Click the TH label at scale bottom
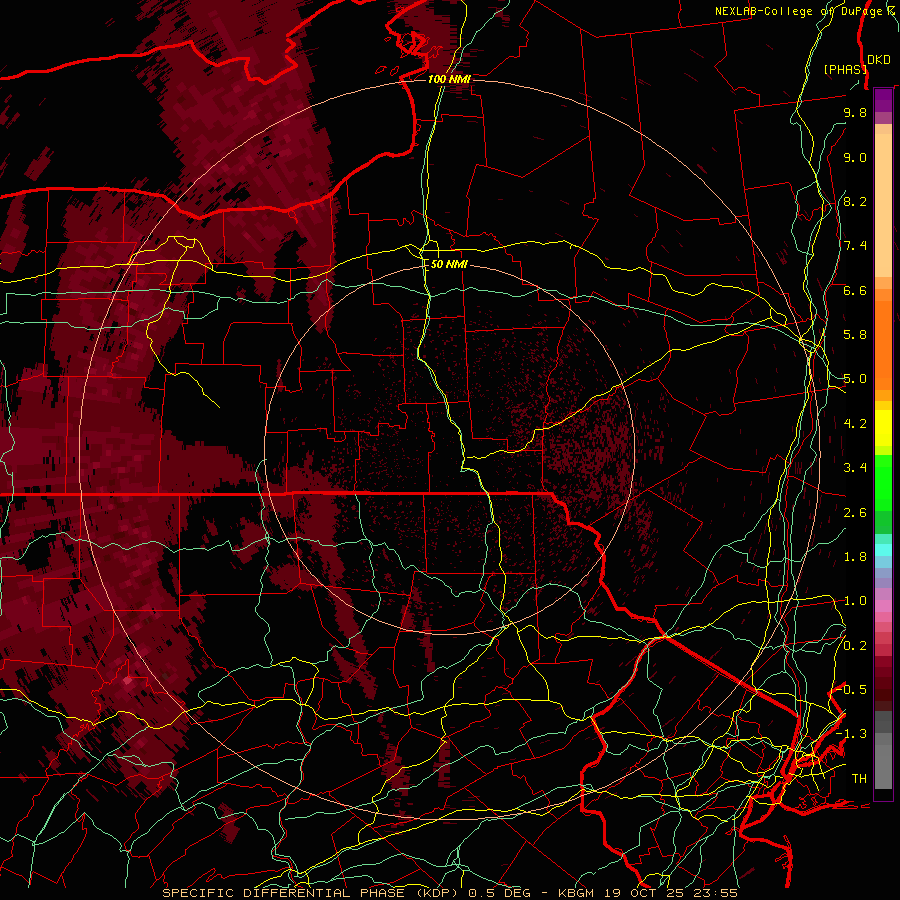The image size is (900, 900). (x=859, y=779)
